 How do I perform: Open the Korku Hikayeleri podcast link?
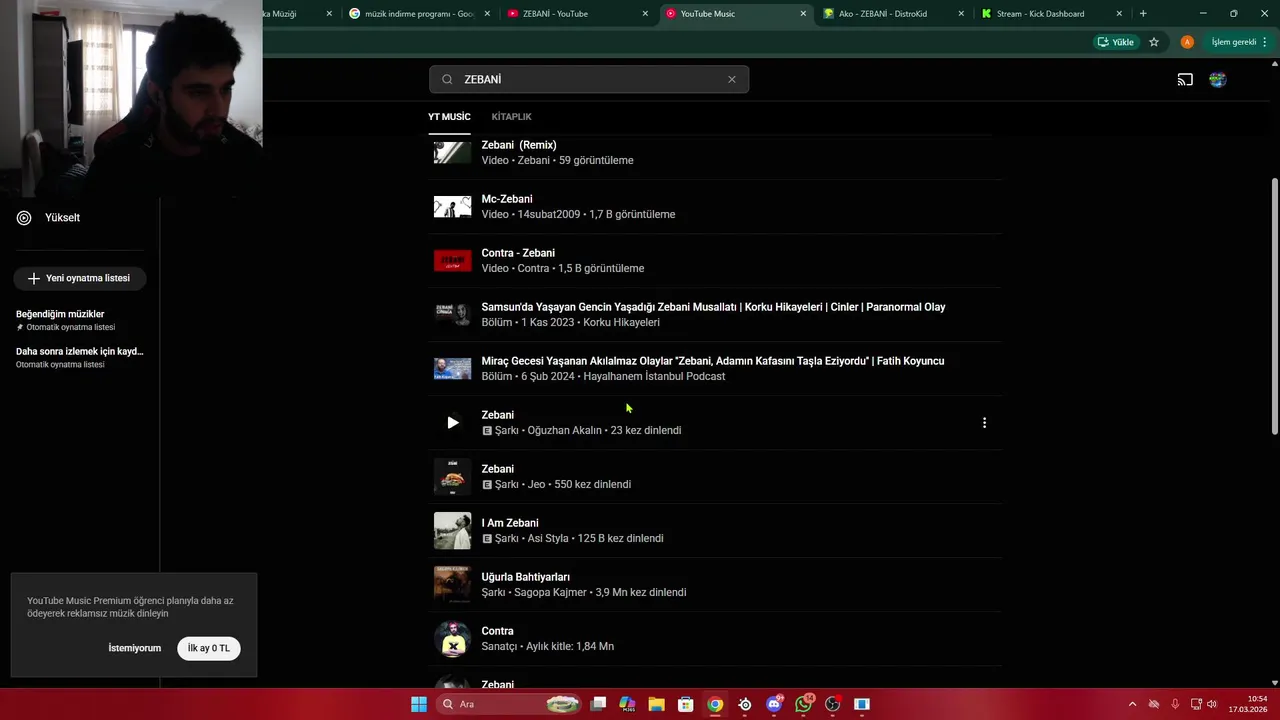pos(621,323)
